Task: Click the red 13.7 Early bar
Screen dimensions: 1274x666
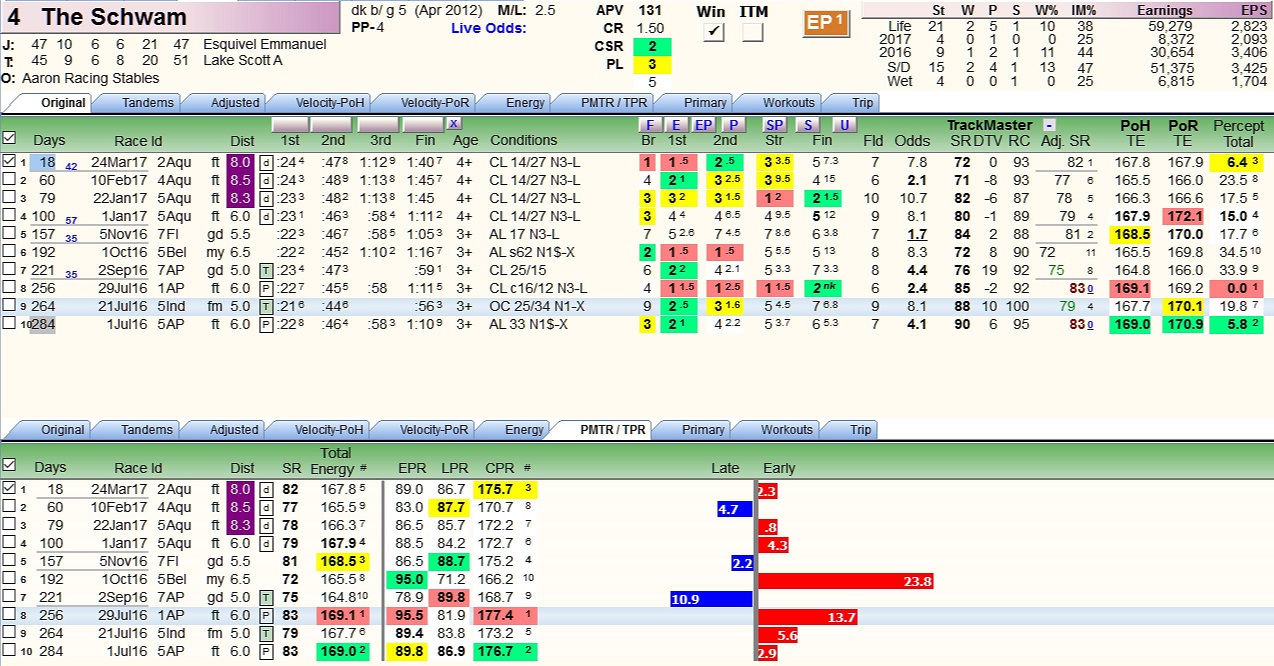Action: [x=809, y=616]
